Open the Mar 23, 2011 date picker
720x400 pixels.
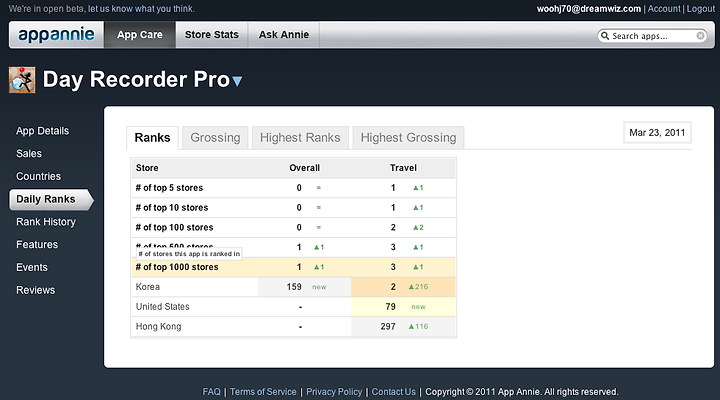(x=657, y=133)
